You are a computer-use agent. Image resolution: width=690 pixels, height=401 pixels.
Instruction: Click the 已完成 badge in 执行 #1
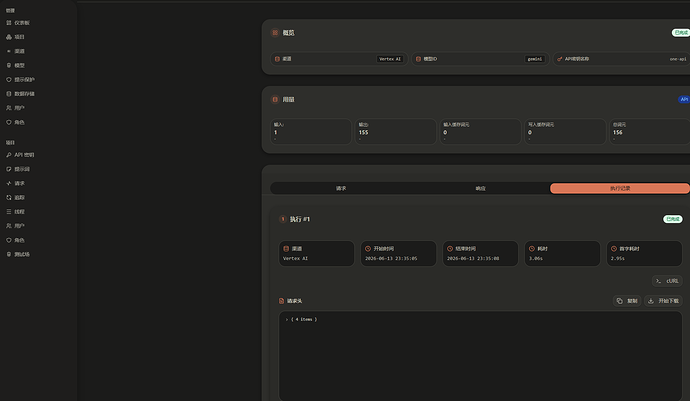673,219
